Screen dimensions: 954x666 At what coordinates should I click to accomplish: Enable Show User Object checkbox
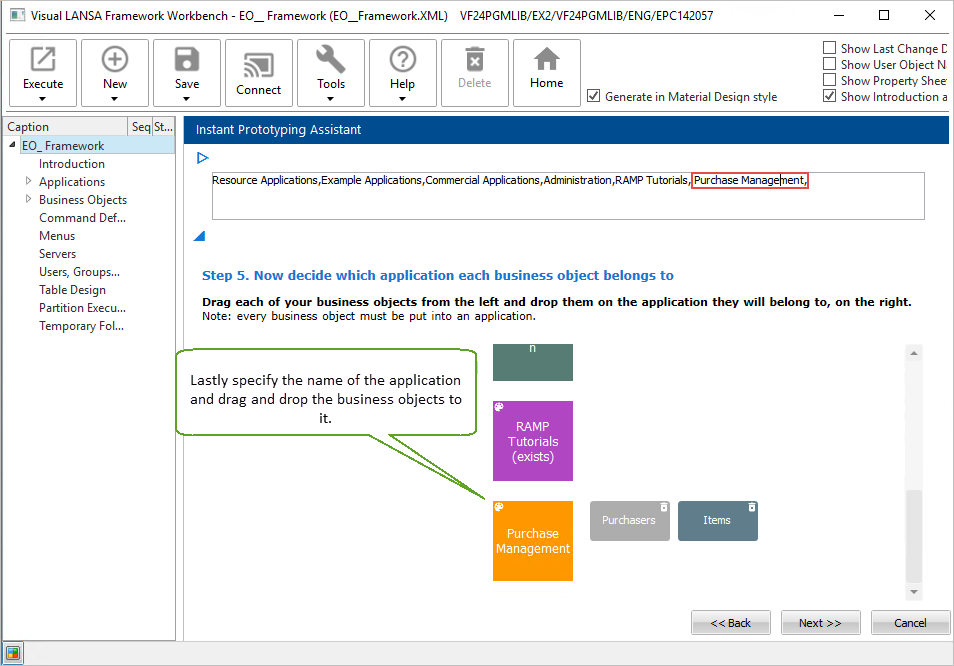pyautogui.click(x=829, y=64)
